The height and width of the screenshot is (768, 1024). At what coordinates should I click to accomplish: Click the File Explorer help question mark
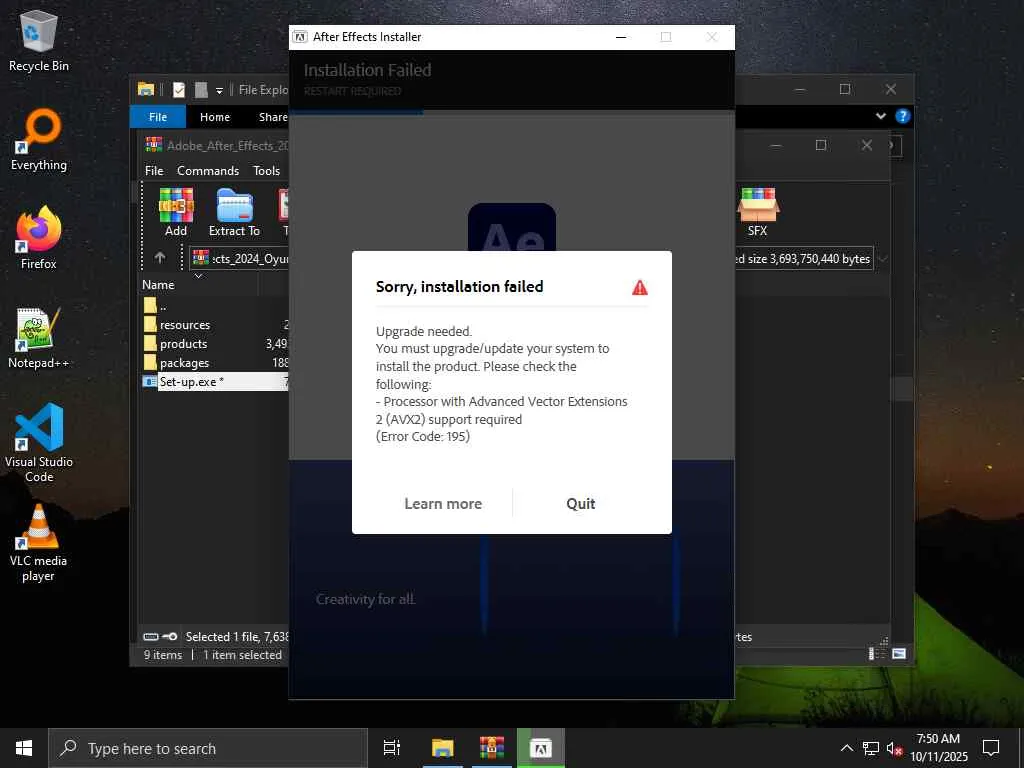903,116
